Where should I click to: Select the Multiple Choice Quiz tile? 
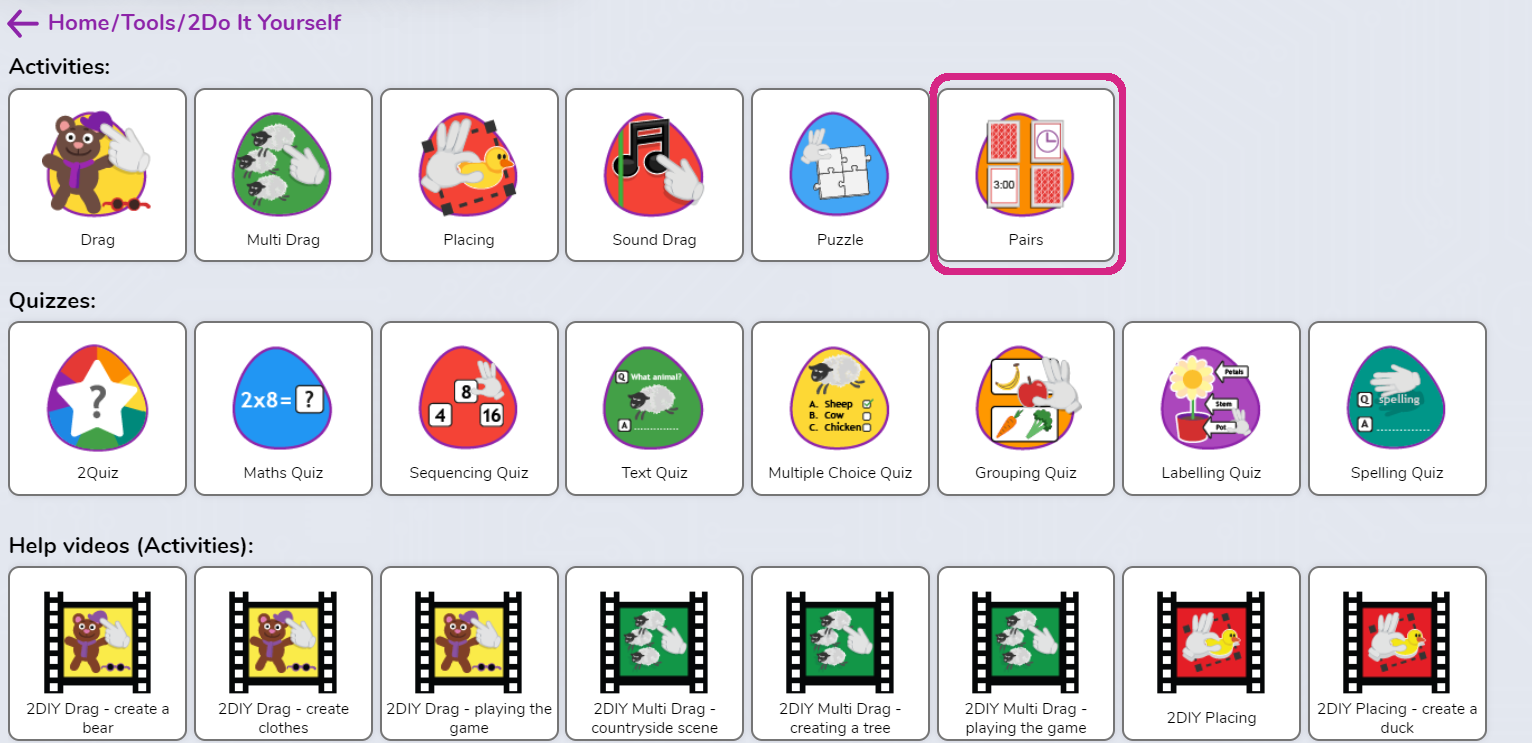click(840, 408)
